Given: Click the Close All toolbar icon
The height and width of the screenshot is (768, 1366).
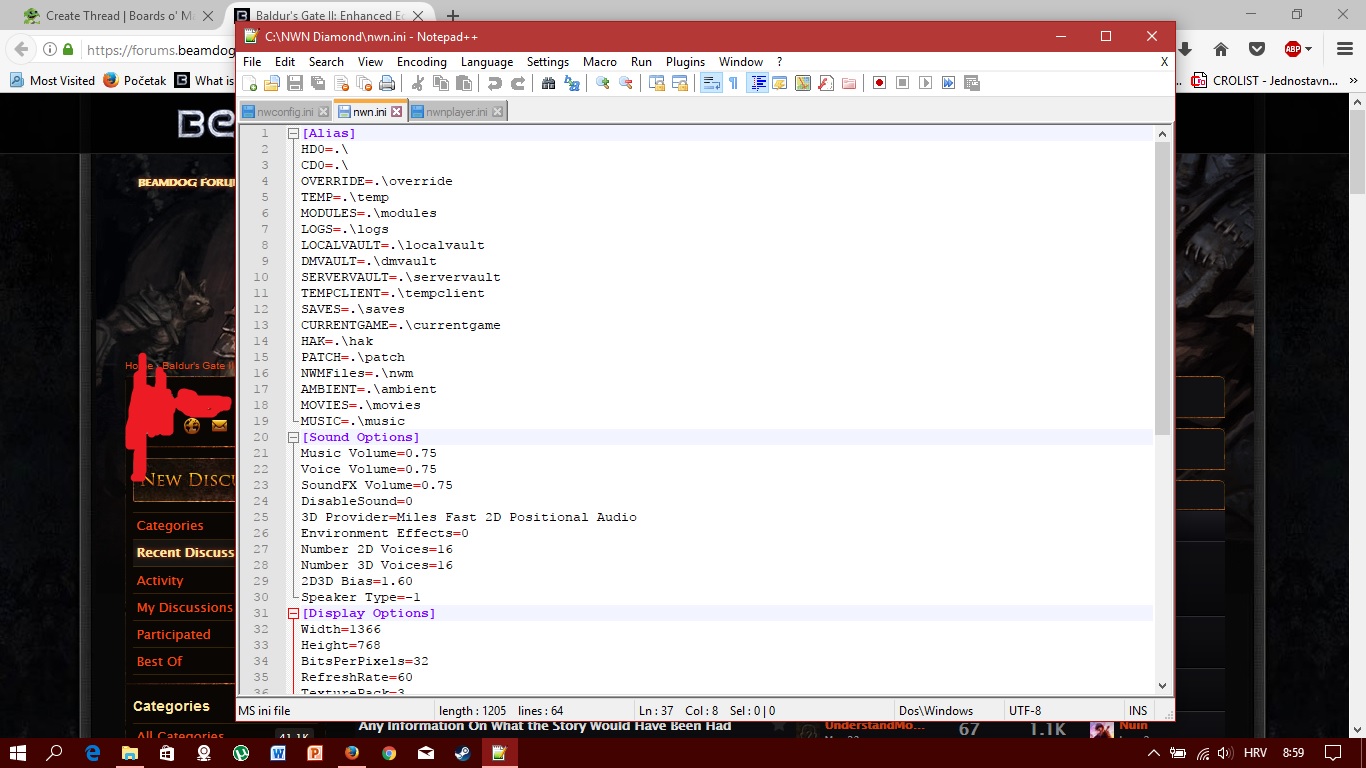Looking at the screenshot, I should [365, 83].
